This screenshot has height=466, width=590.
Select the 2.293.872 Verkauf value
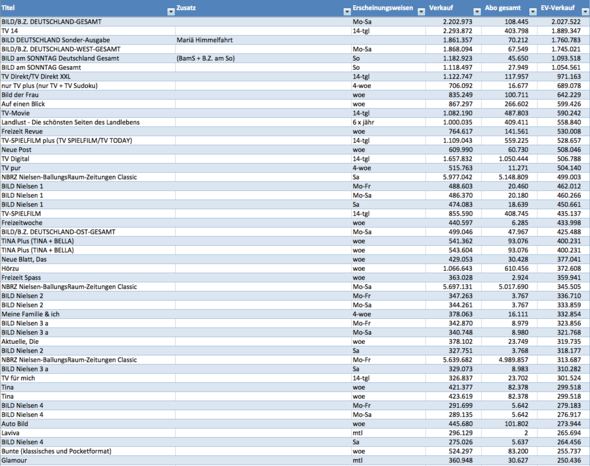pyautogui.click(x=453, y=31)
